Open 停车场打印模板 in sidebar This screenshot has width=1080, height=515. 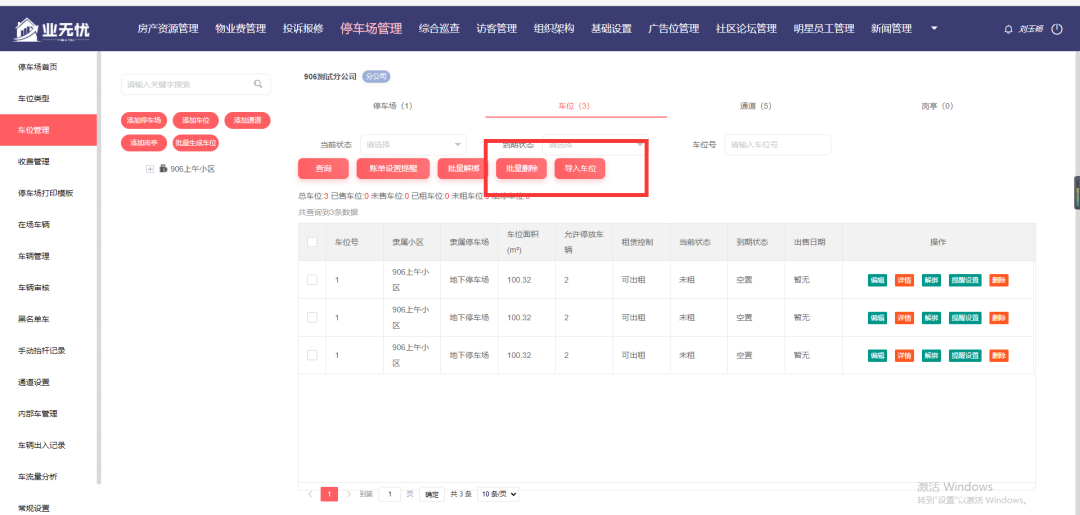pos(45,193)
